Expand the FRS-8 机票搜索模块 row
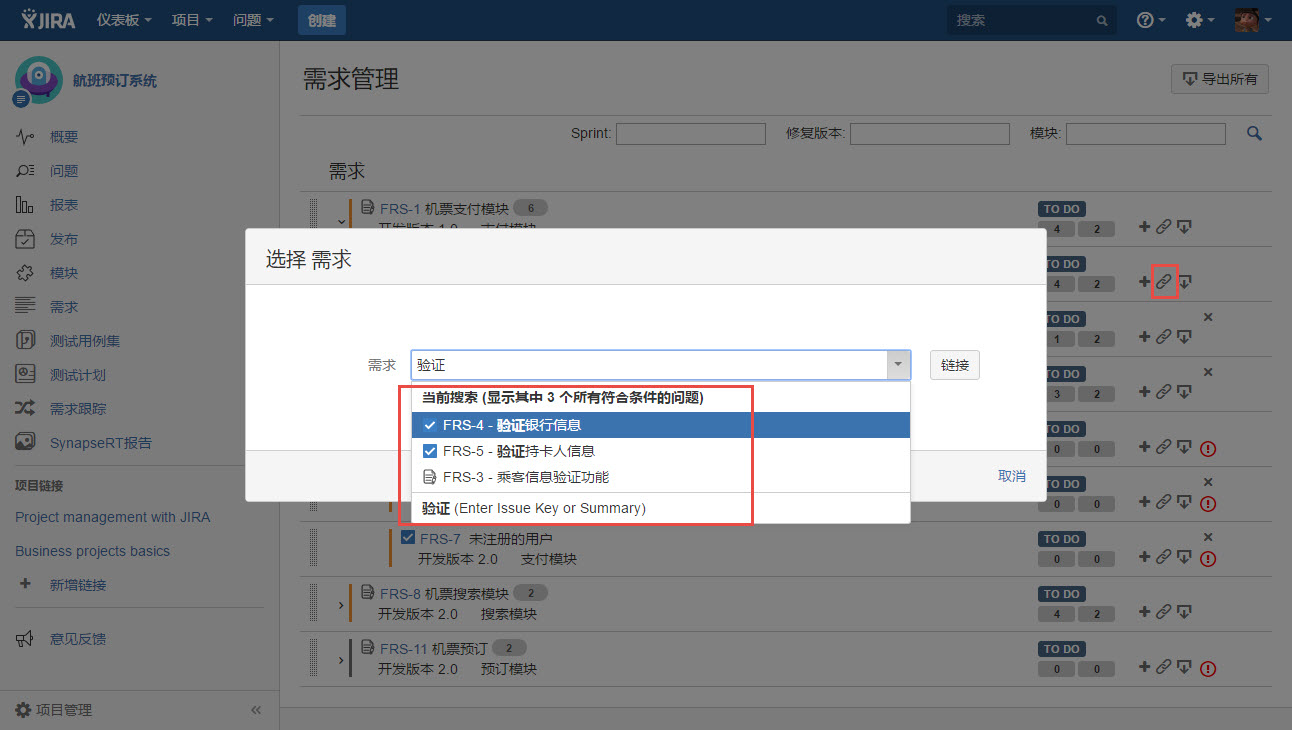Image resolution: width=1292 pixels, height=730 pixels. click(x=341, y=606)
